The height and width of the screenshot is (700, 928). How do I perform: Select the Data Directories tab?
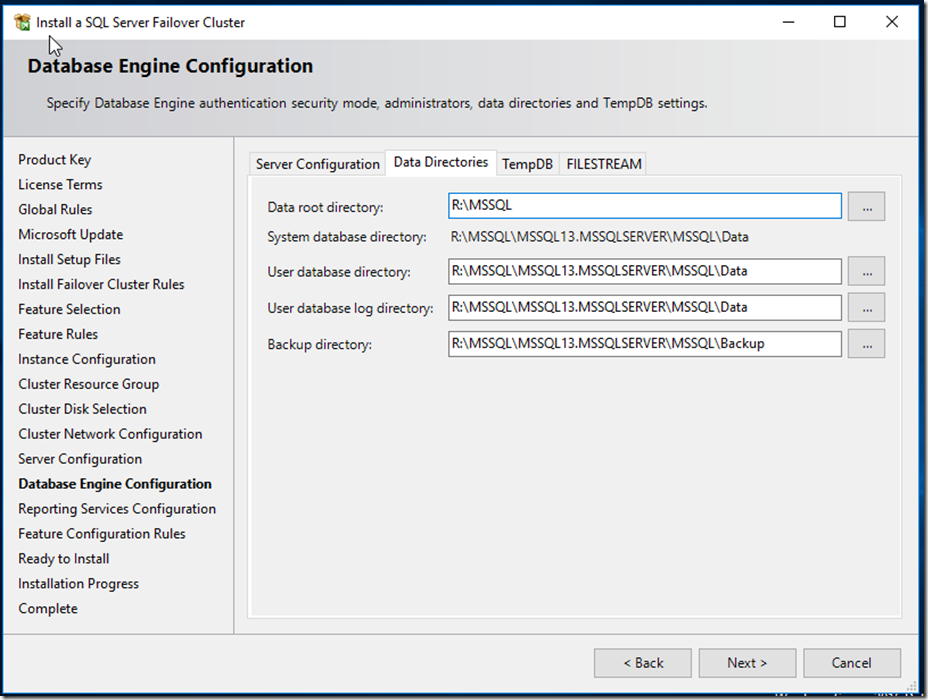point(441,162)
